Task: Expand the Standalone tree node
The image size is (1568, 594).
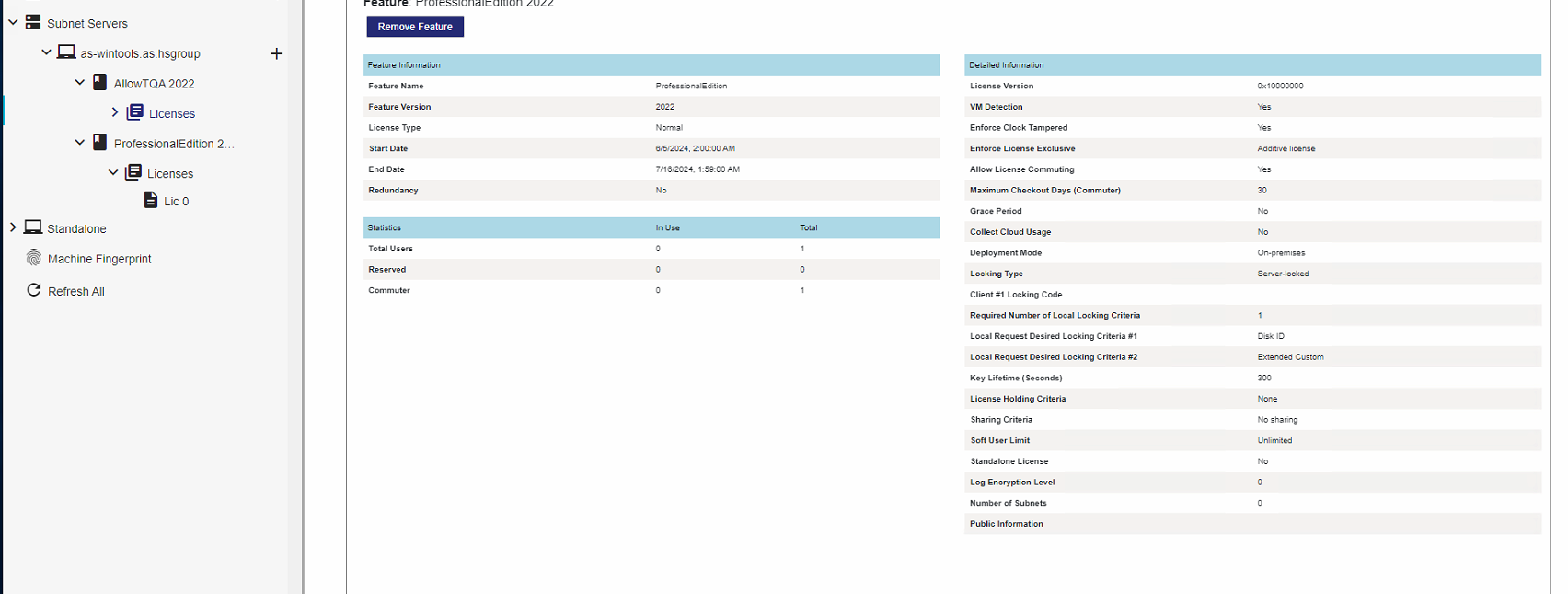Action: tap(13, 227)
